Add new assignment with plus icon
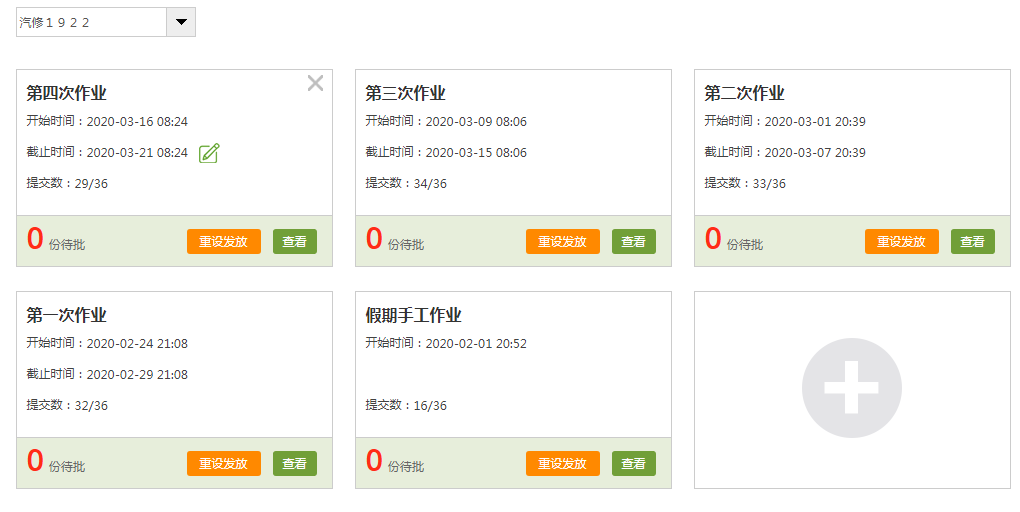The image size is (1020, 512). coord(851,388)
